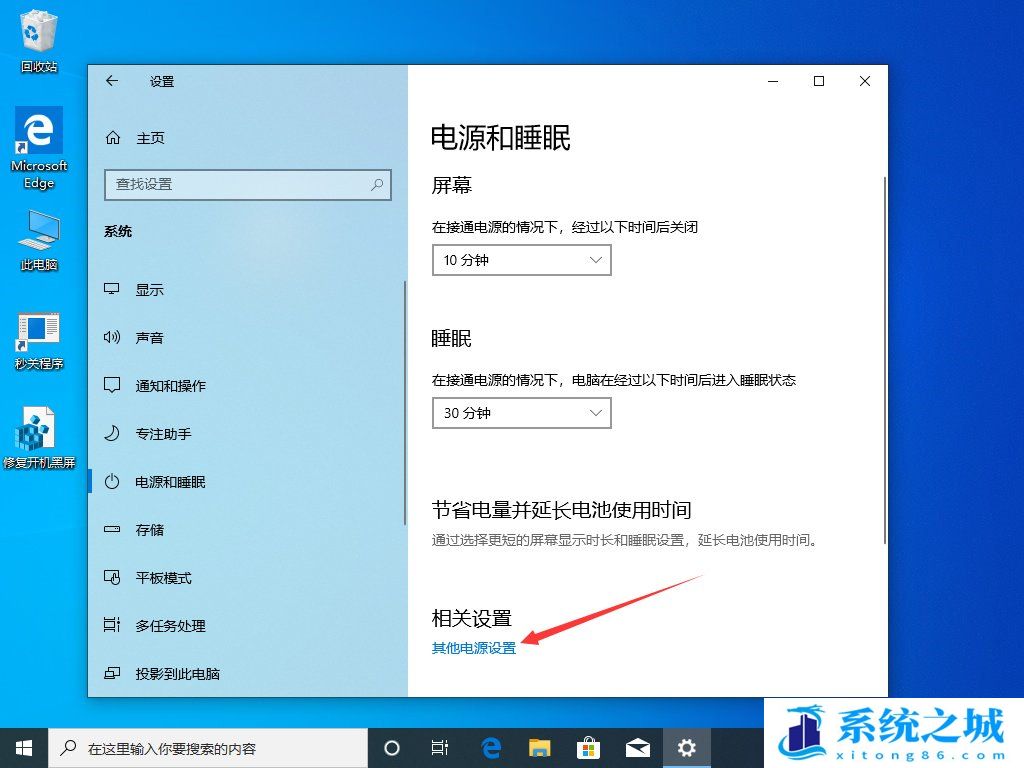This screenshot has height=768, width=1024.
Task: Open the sleep timeout dropdown showing 30 分钟
Action: click(521, 413)
